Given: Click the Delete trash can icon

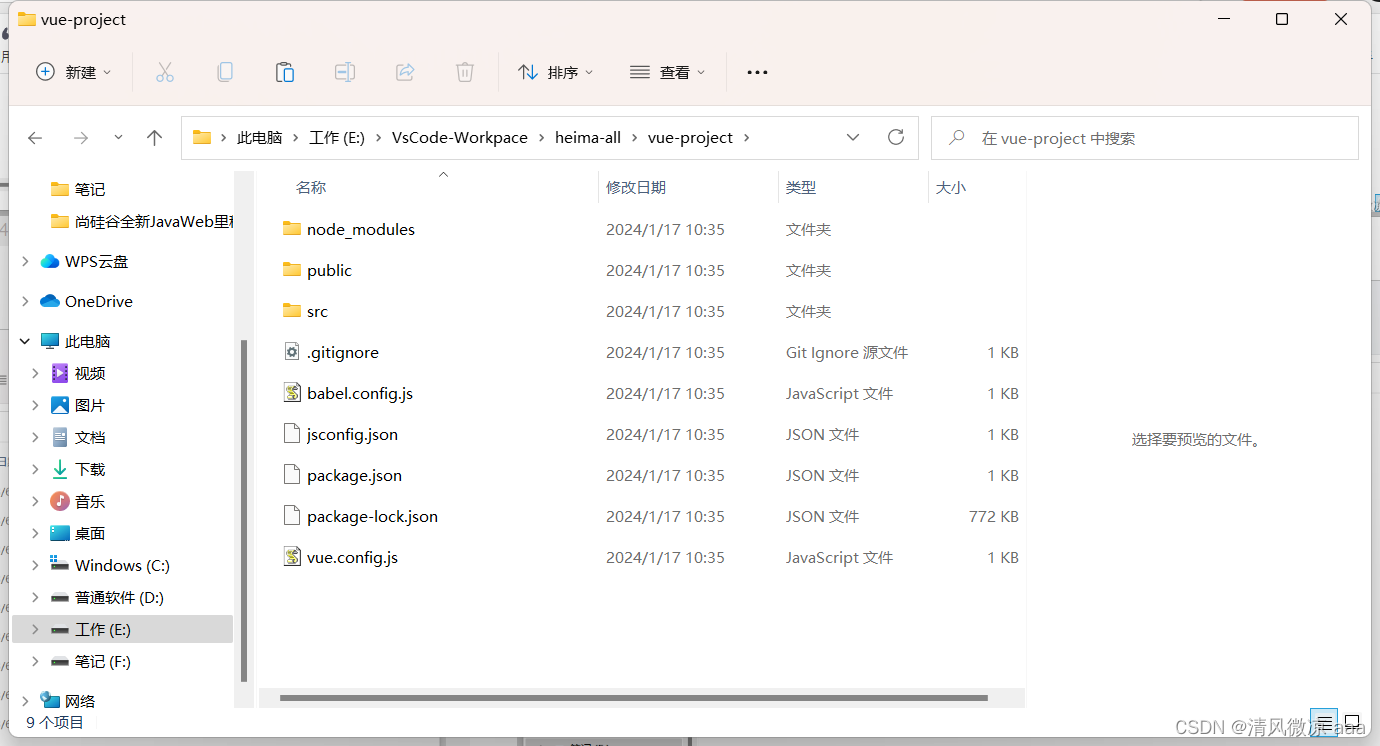Looking at the screenshot, I should coord(465,72).
